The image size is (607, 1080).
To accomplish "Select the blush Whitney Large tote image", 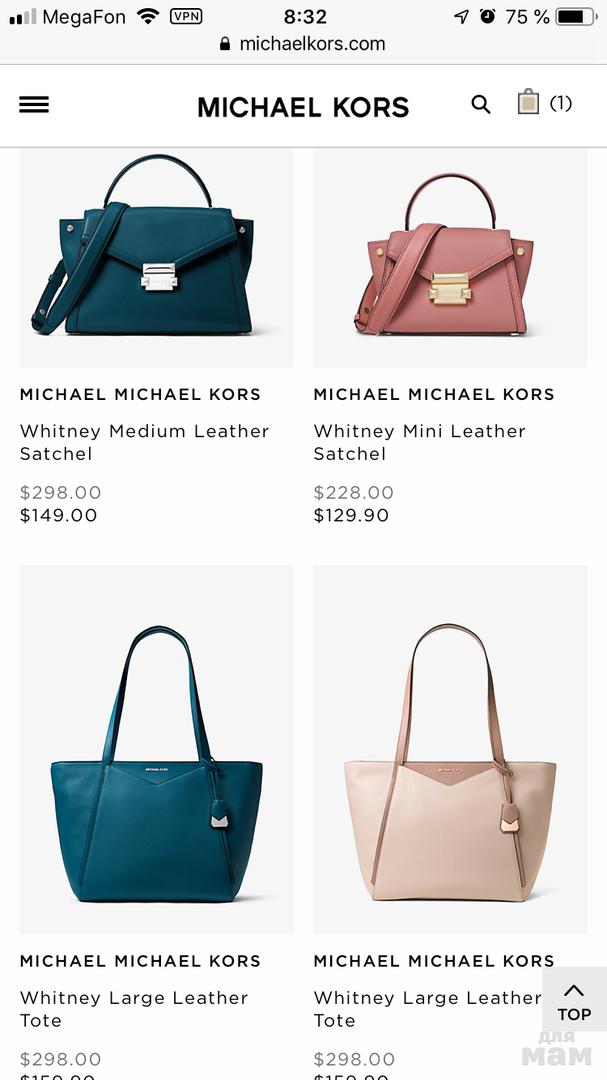I will pos(451,749).
